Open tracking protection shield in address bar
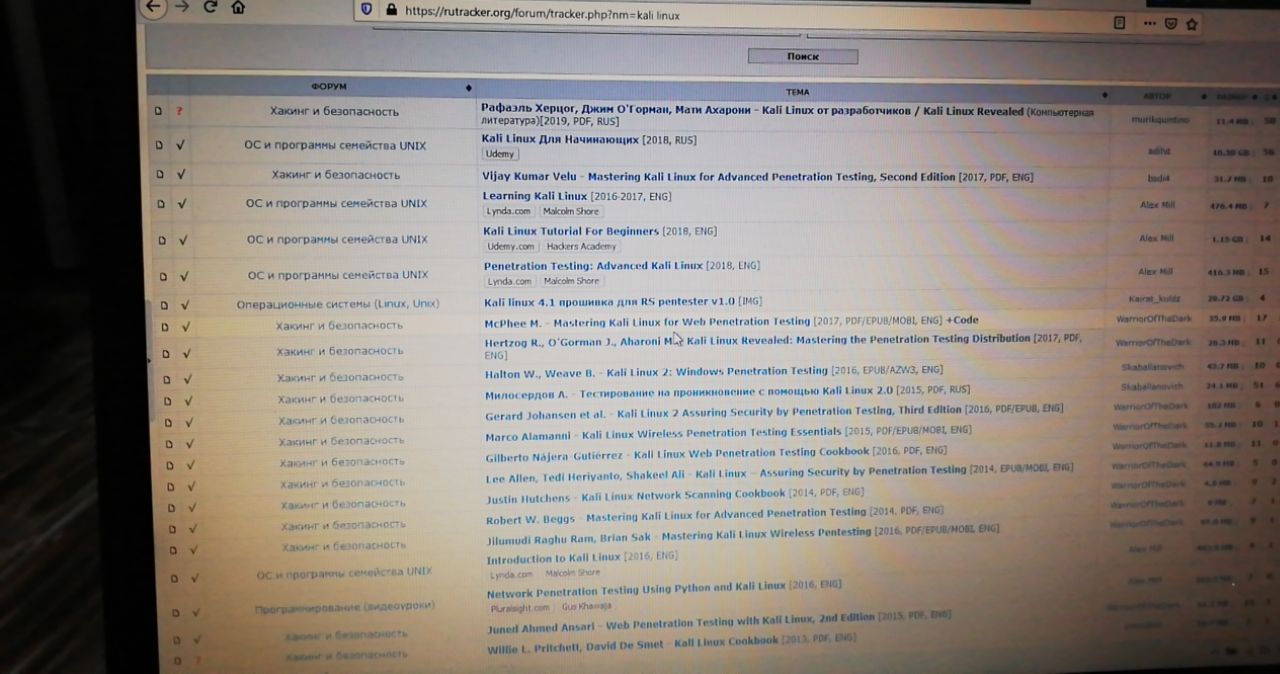The height and width of the screenshot is (674, 1280). coord(366,9)
